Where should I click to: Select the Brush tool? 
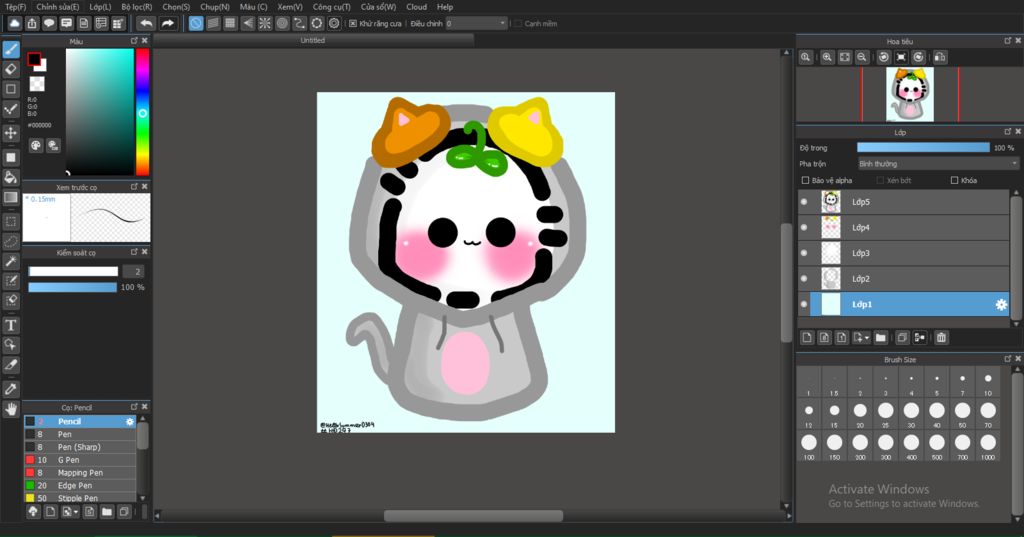[x=10, y=50]
